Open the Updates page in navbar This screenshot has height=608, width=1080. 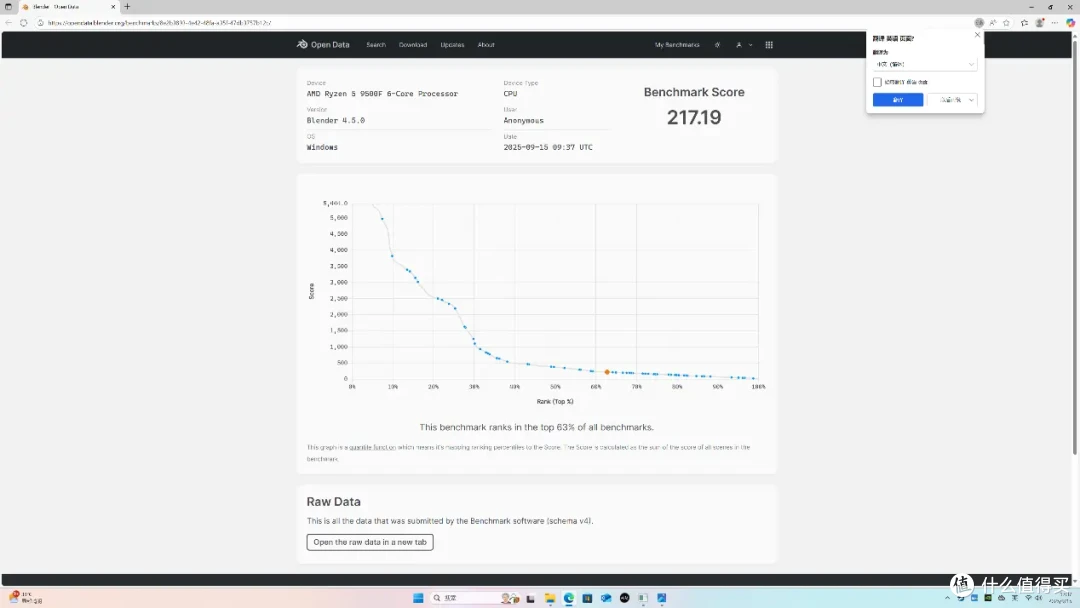coord(452,45)
